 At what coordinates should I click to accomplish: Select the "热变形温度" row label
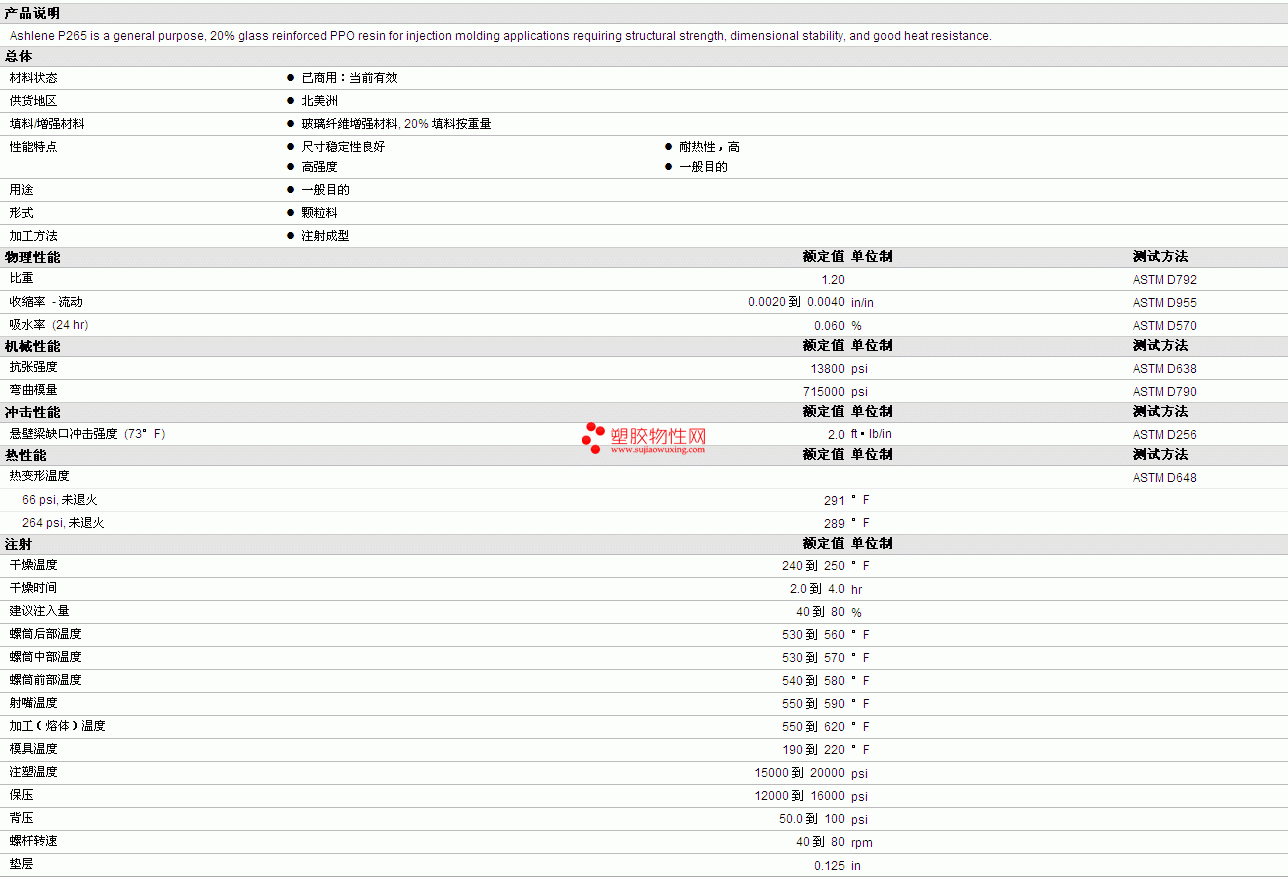40,477
